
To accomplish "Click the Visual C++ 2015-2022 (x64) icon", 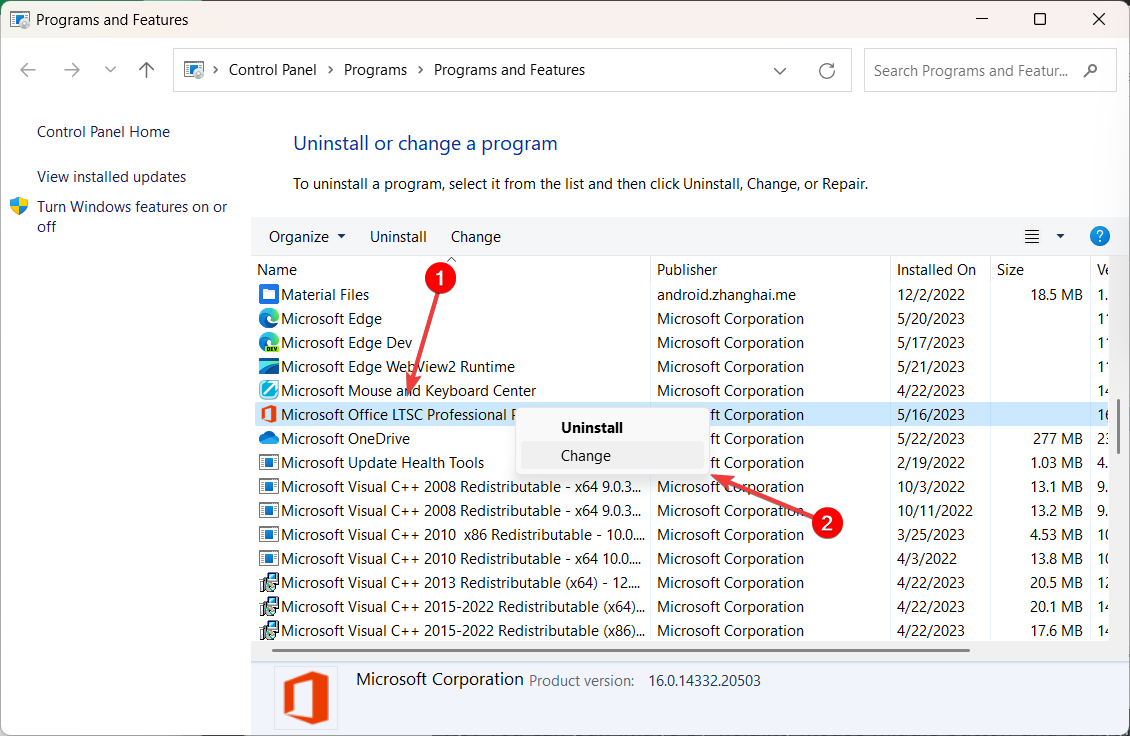I will (x=269, y=606).
